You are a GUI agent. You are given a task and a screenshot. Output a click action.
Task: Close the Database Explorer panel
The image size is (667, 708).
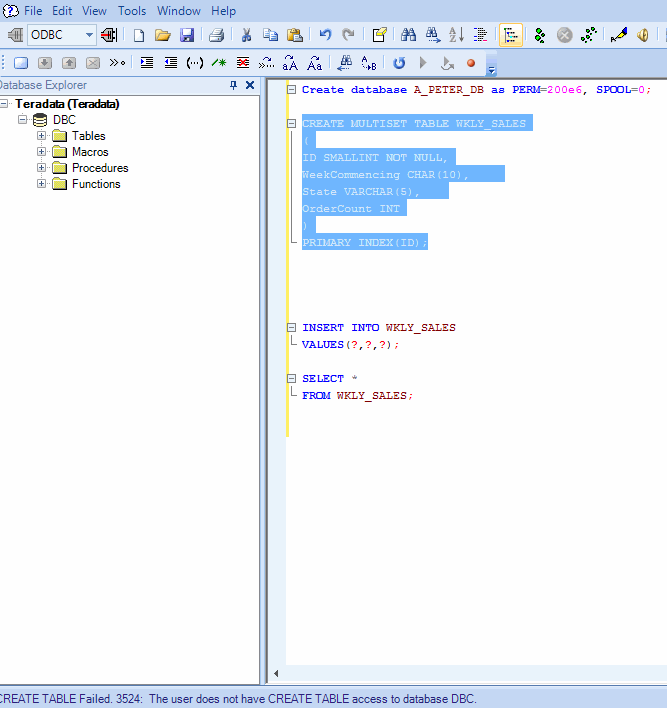pyautogui.click(x=250, y=86)
